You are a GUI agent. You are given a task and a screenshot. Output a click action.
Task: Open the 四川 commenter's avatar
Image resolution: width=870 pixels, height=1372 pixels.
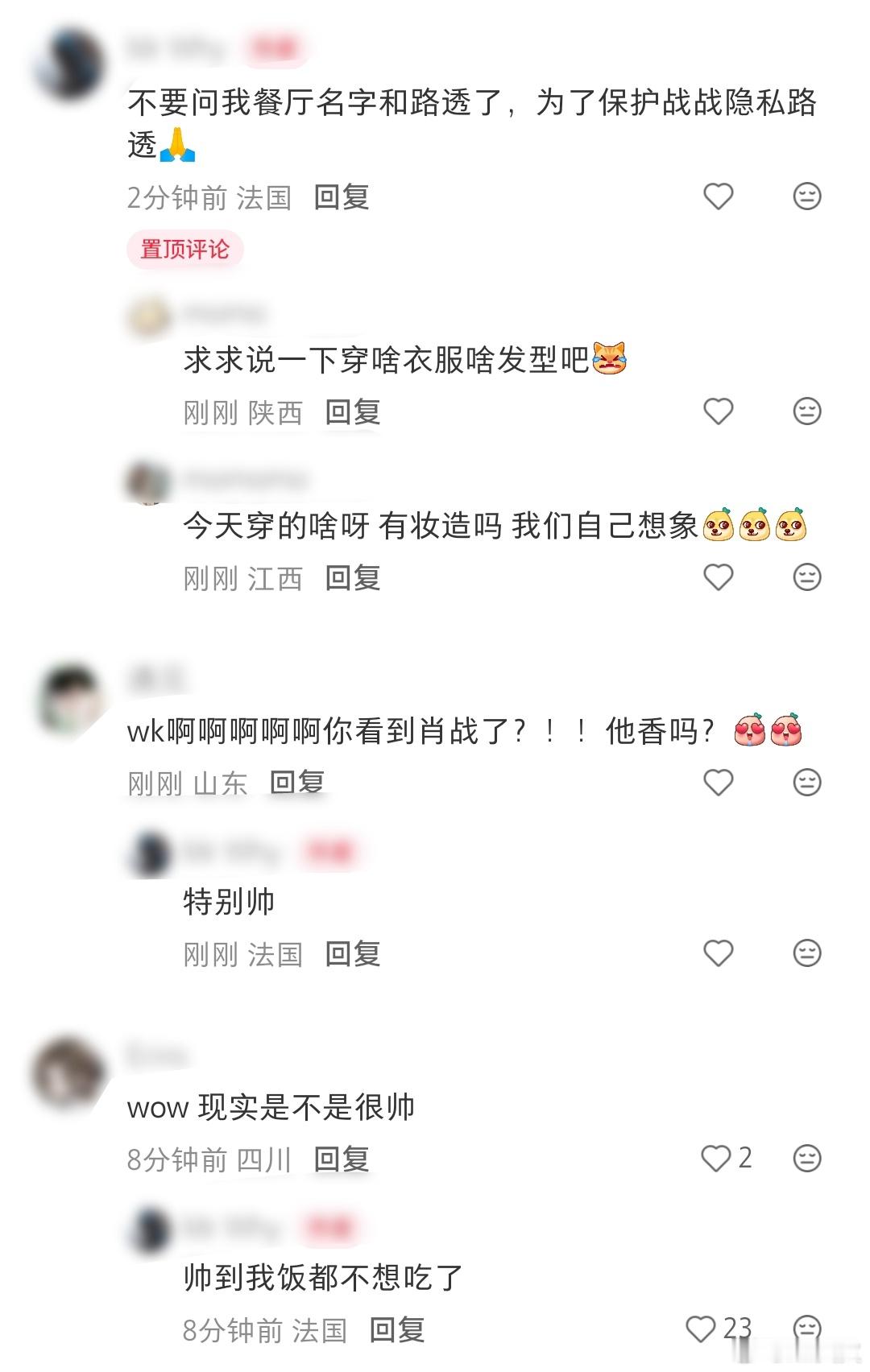click(x=70, y=1074)
